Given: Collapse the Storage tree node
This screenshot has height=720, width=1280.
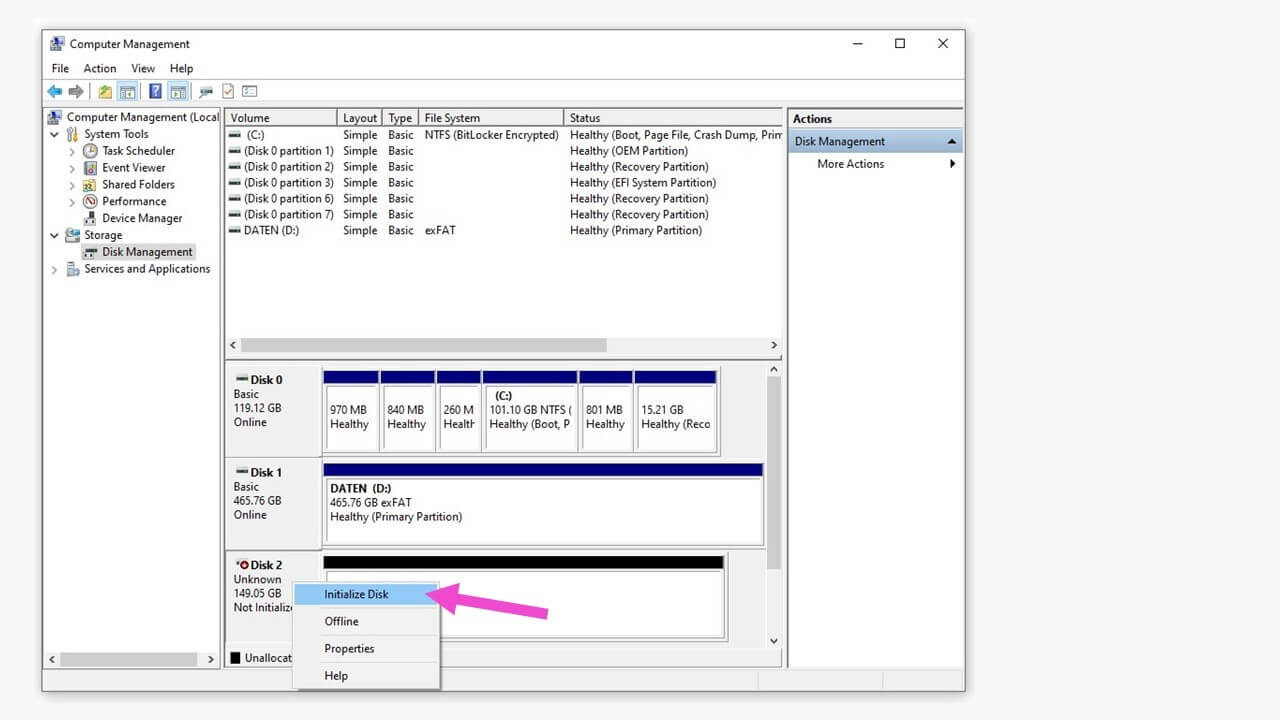Looking at the screenshot, I should pyautogui.click(x=54, y=235).
